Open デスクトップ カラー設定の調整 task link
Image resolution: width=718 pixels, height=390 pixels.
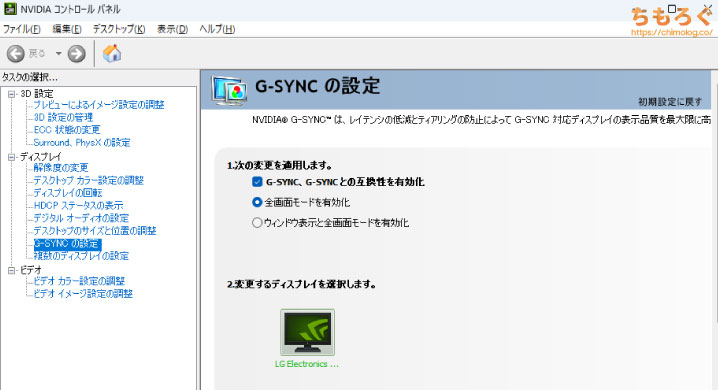pyautogui.click(x=88, y=180)
